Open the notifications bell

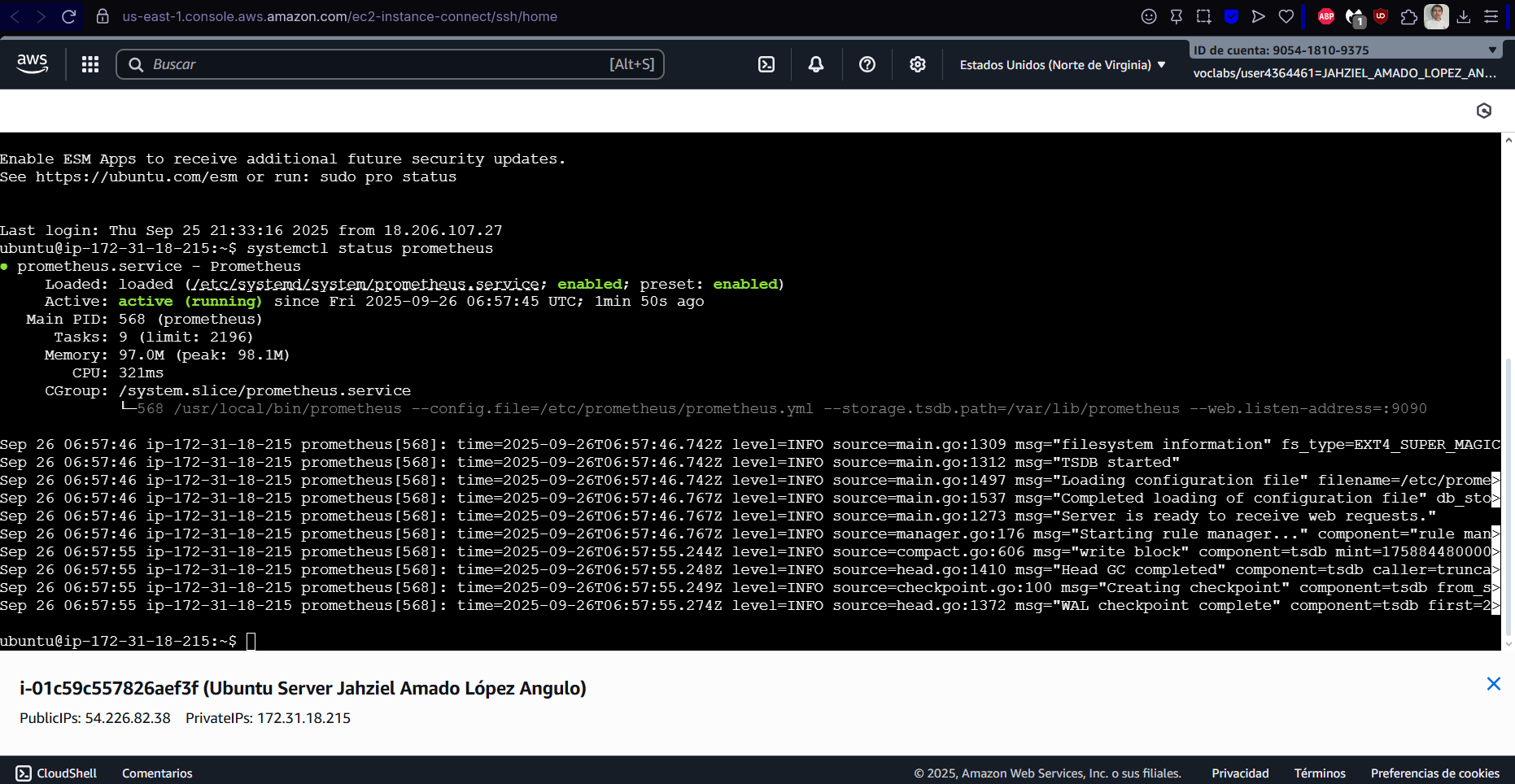point(816,64)
